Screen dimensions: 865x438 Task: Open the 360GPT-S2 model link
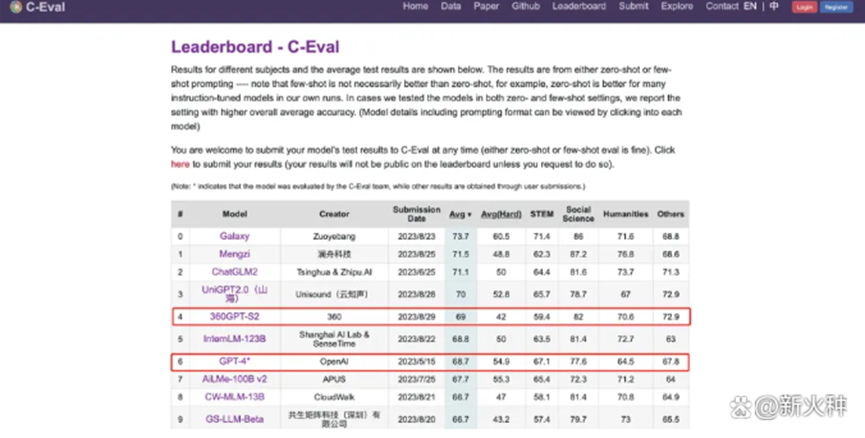pyautogui.click(x=234, y=317)
